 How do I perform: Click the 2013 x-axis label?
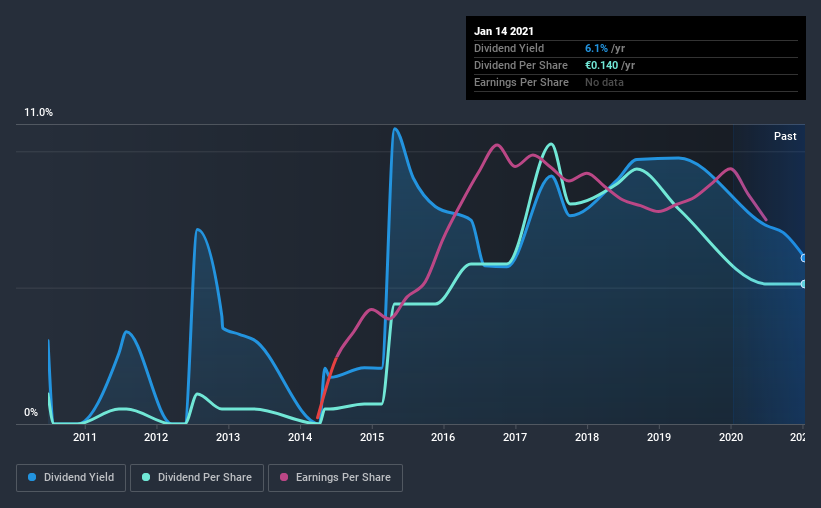(x=228, y=437)
